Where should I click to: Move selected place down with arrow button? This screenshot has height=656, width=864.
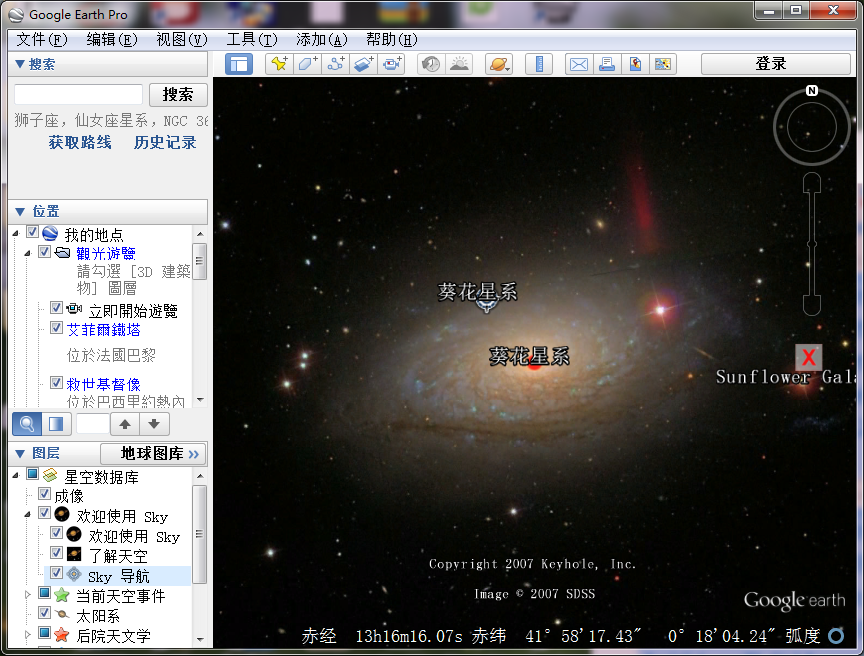[x=154, y=424]
